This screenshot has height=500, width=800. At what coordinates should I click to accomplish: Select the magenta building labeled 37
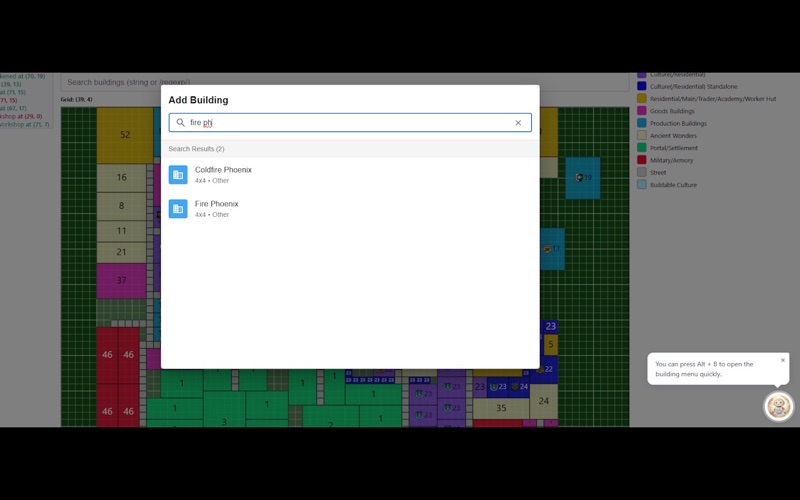tap(121, 281)
